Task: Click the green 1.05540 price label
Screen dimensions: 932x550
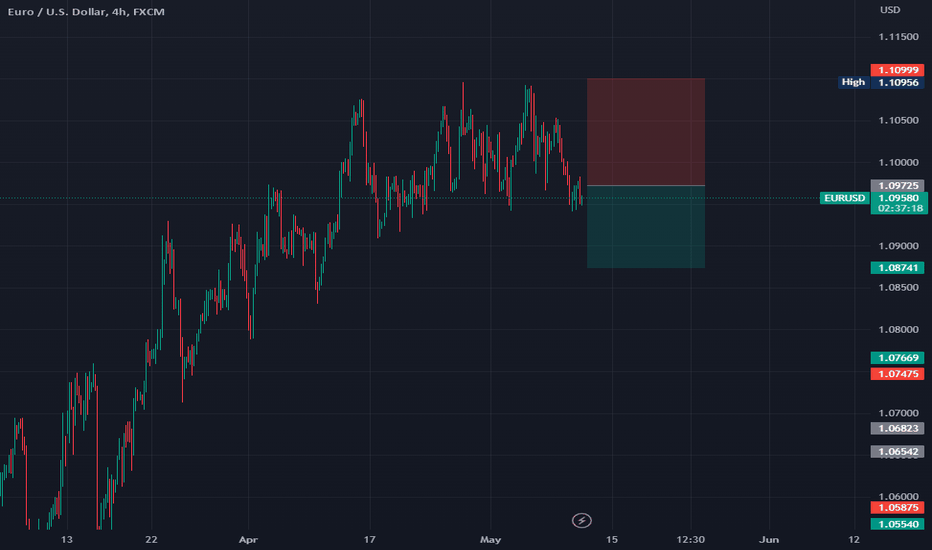Action: tap(898, 524)
